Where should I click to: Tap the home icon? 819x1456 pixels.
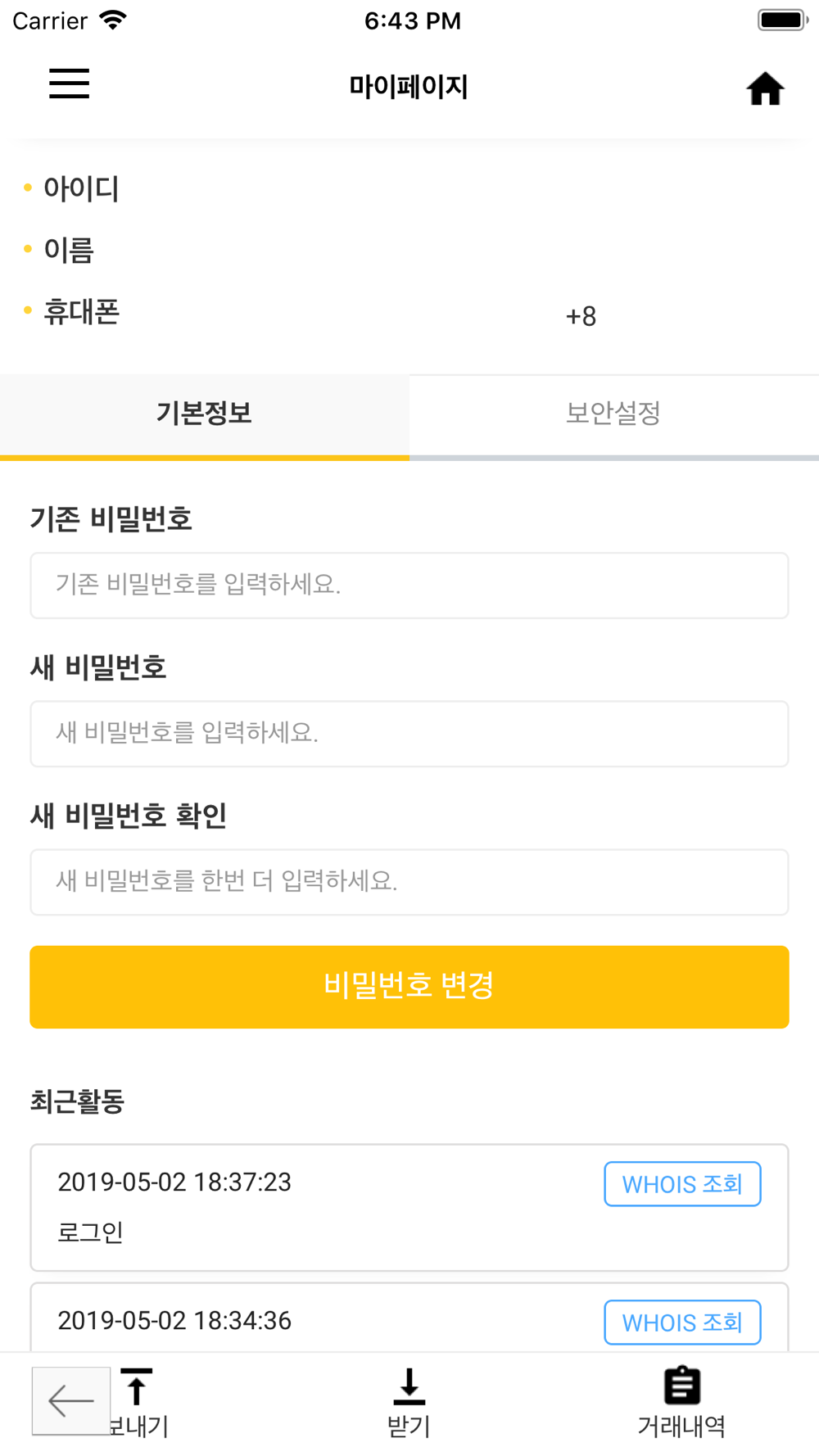(765, 88)
